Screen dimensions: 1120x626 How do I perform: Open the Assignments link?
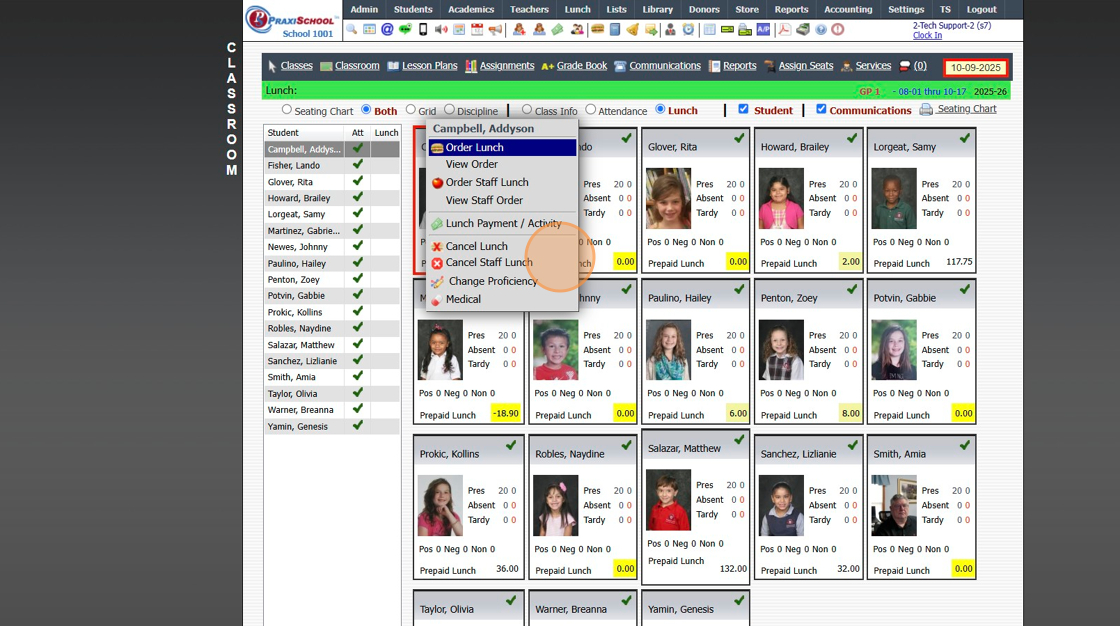(x=506, y=66)
